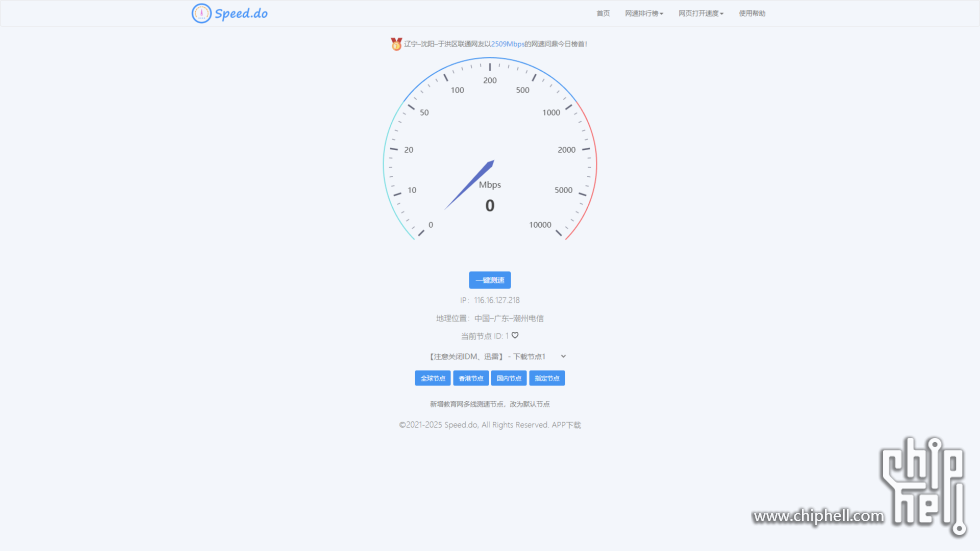Click the 2509Mbps speed link
The image size is (980, 551).
(x=507, y=44)
